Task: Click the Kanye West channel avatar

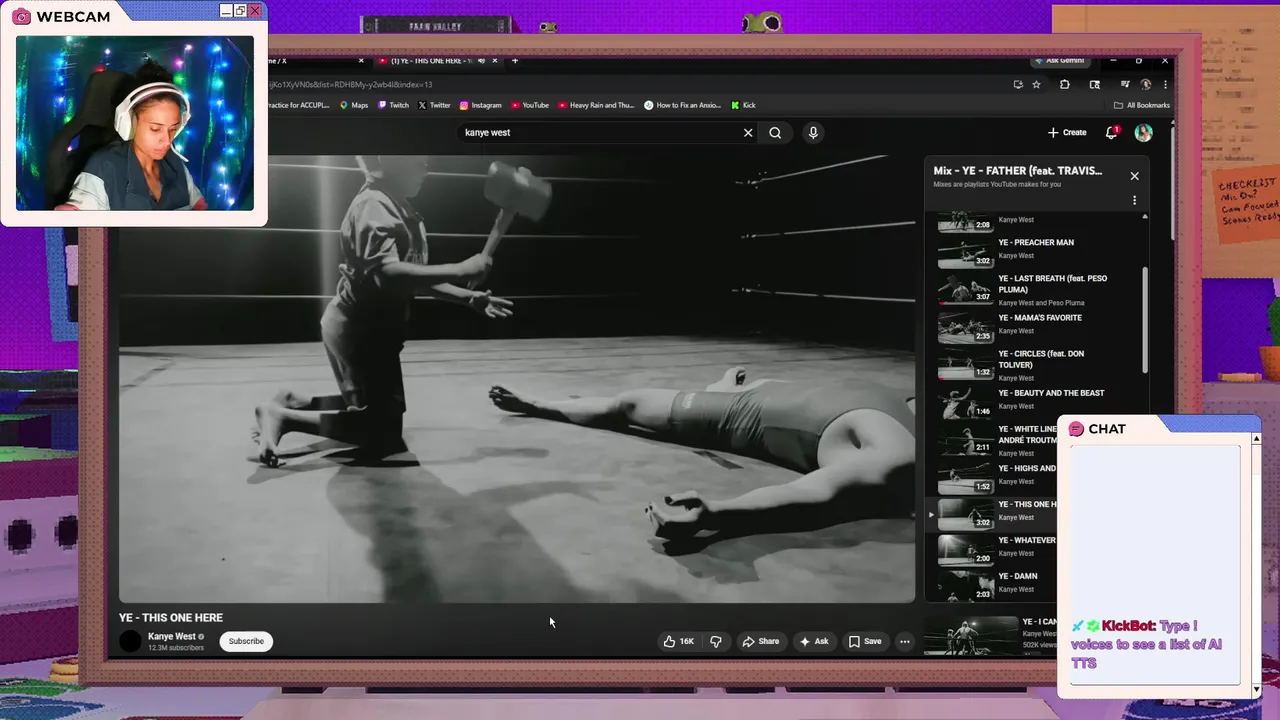Action: pyautogui.click(x=130, y=641)
